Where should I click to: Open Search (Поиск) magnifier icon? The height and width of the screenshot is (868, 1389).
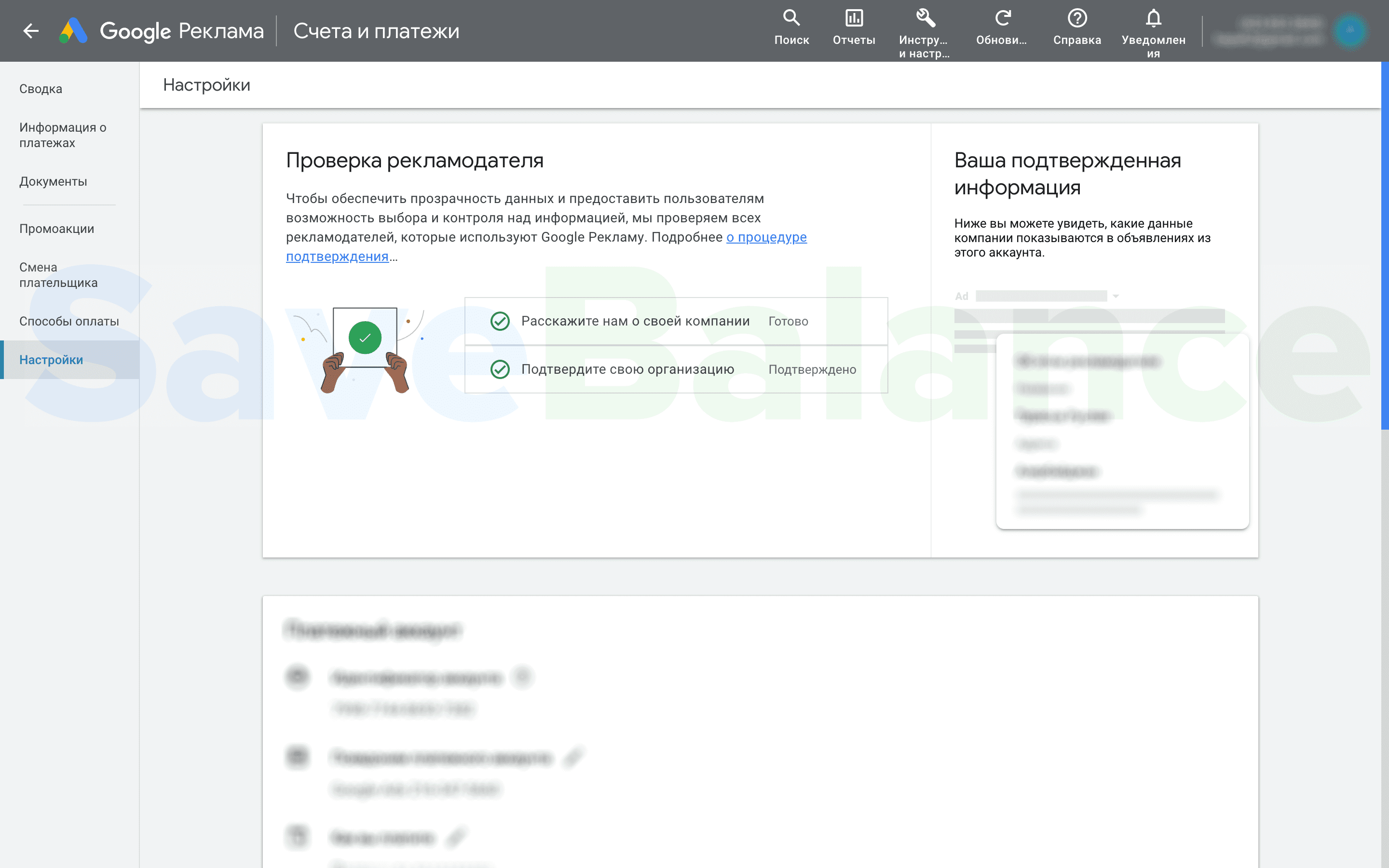[791, 19]
